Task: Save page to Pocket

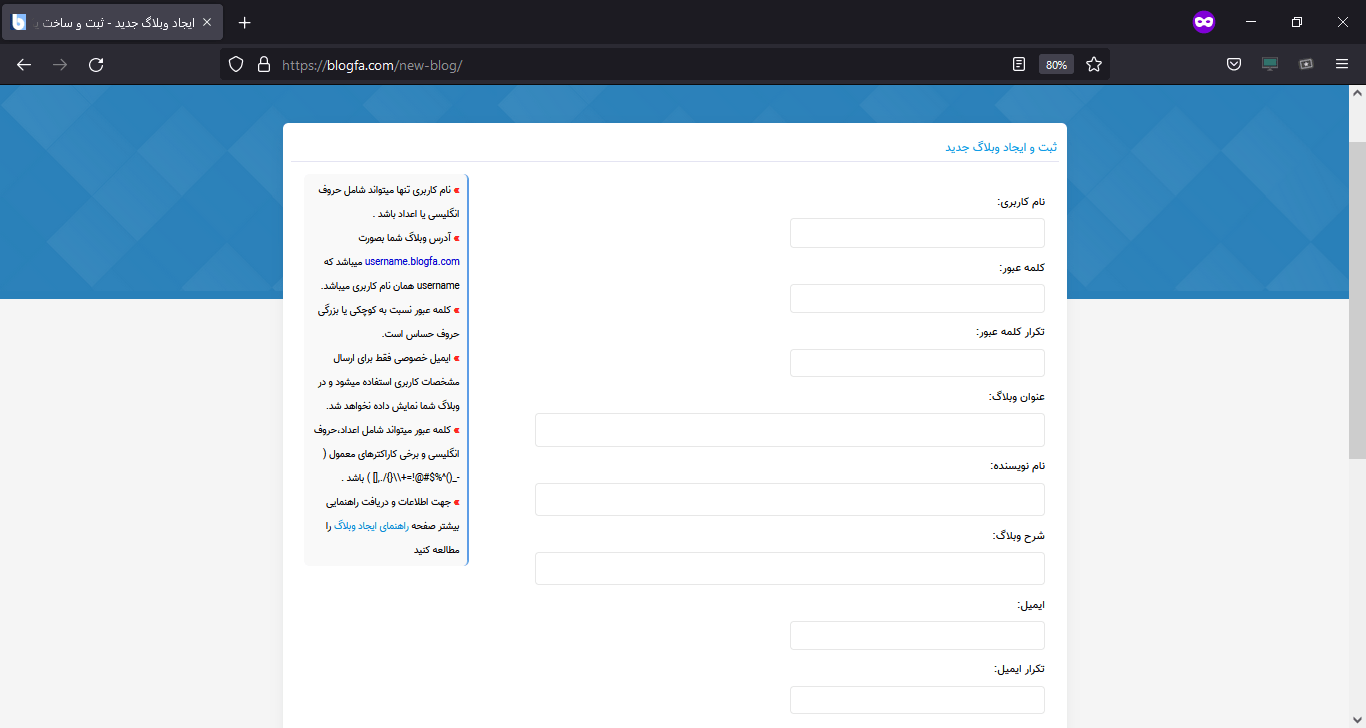Action: pos(1235,64)
